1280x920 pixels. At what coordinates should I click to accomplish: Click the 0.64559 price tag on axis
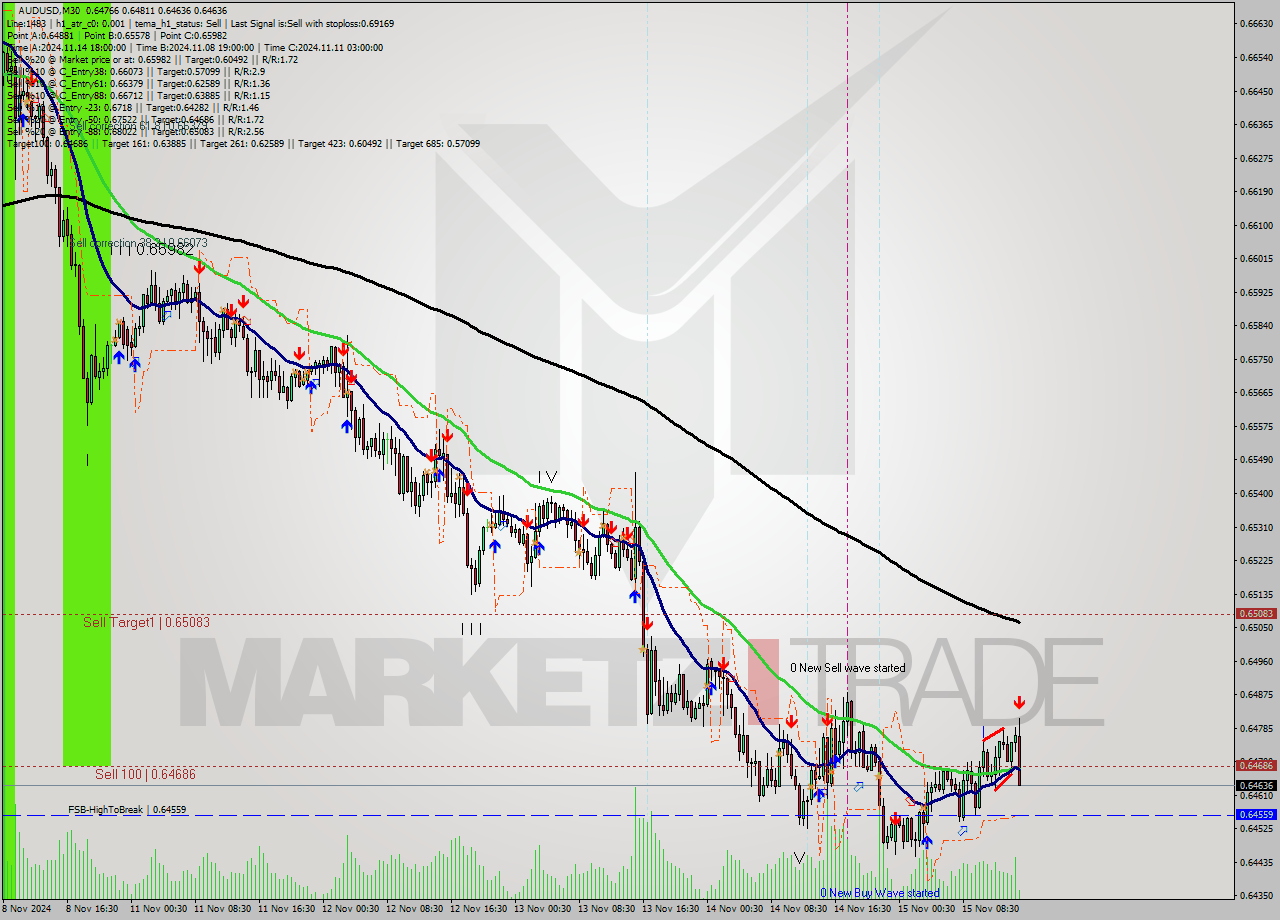coord(1255,815)
